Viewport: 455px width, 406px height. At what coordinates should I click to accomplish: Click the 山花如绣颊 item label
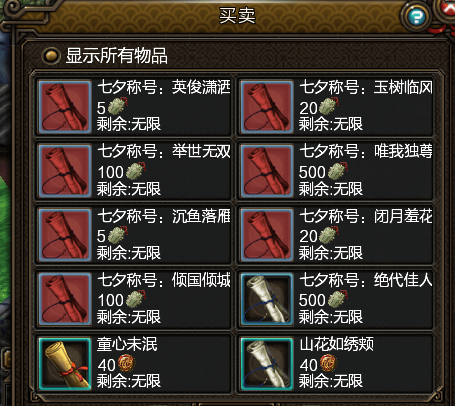[336, 344]
